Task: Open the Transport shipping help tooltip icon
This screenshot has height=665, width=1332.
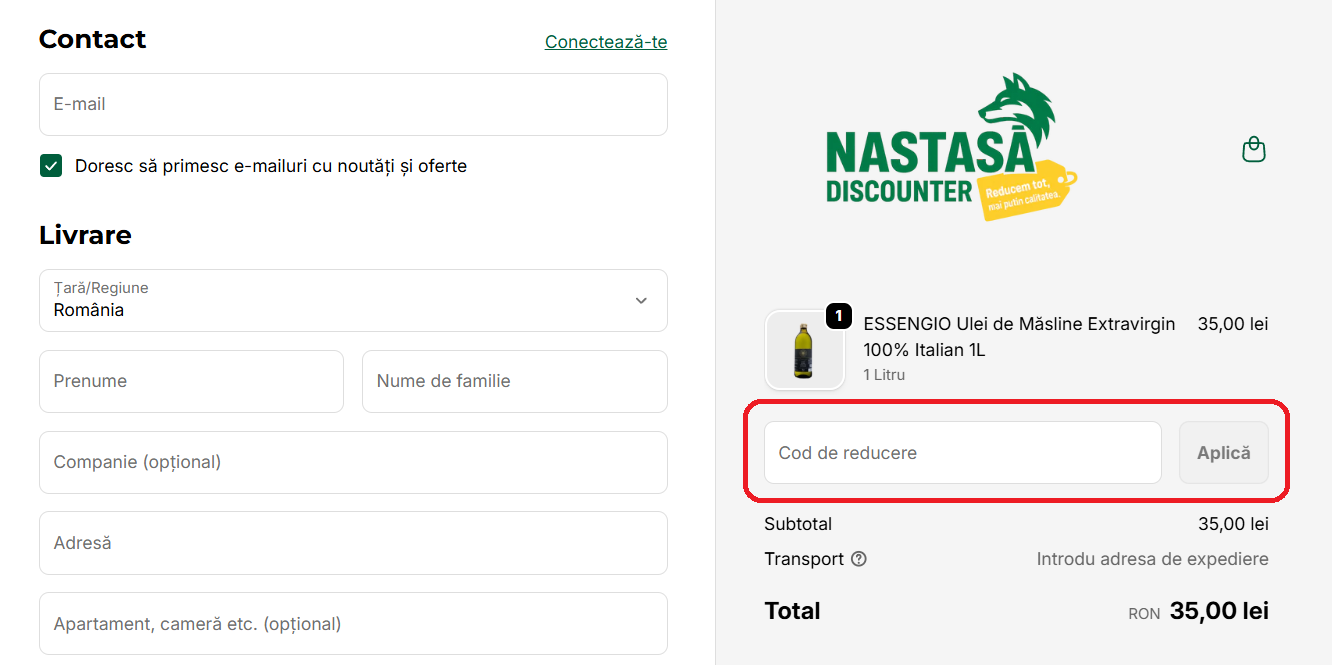Action: coord(860,559)
